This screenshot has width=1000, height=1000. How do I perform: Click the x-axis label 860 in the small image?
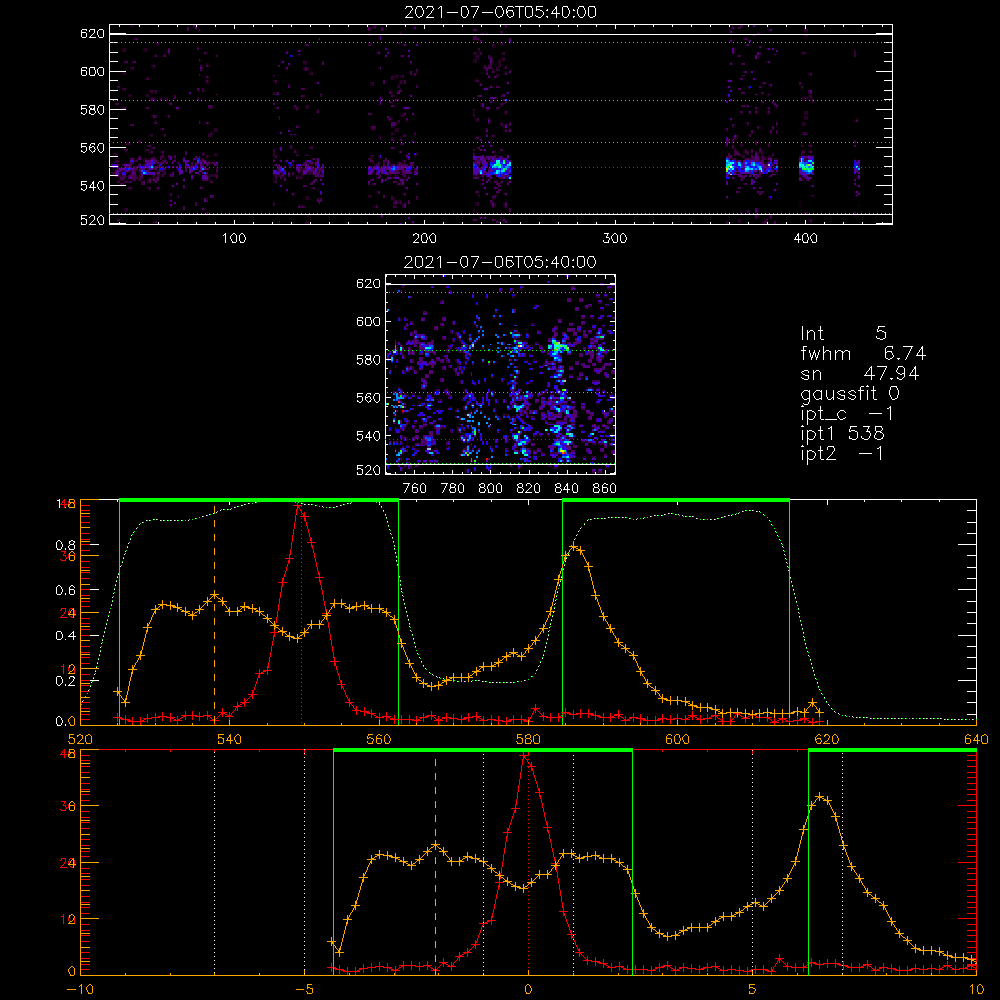click(605, 489)
